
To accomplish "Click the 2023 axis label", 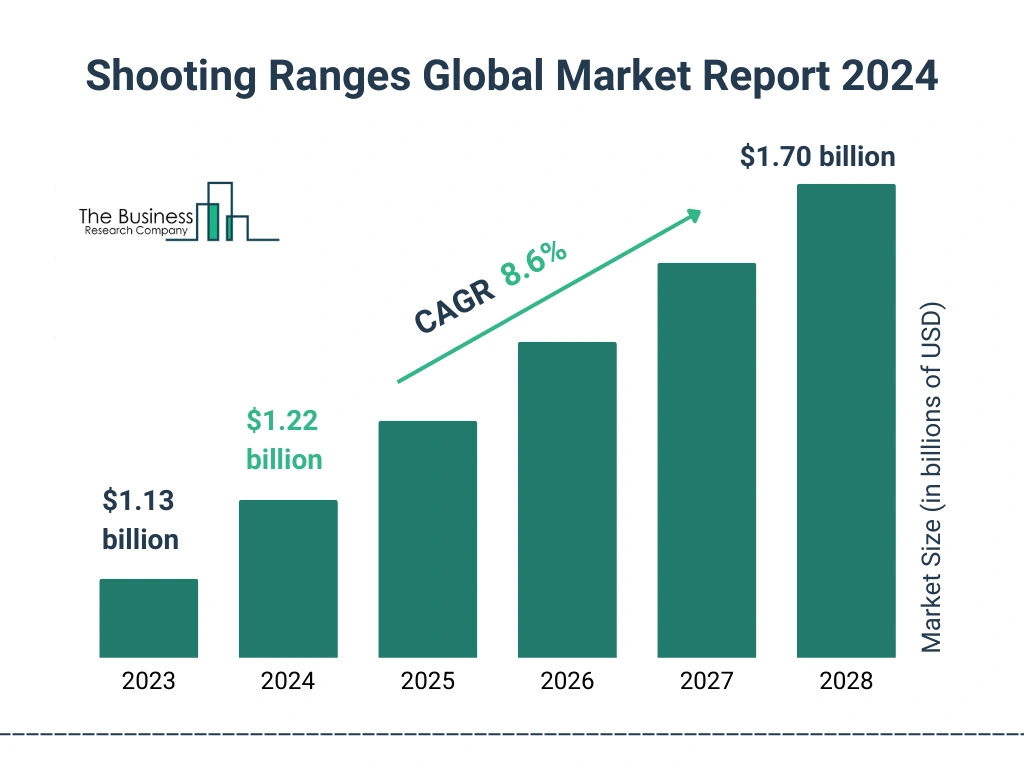I will point(149,681).
